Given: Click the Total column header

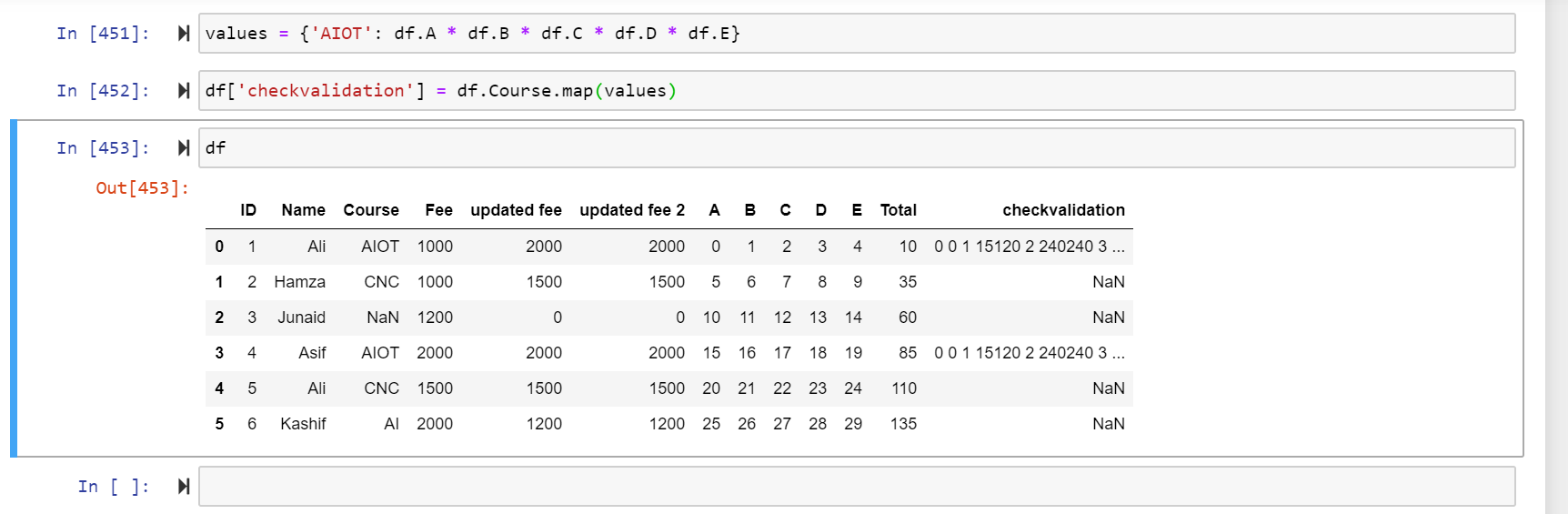Looking at the screenshot, I should pos(898,210).
